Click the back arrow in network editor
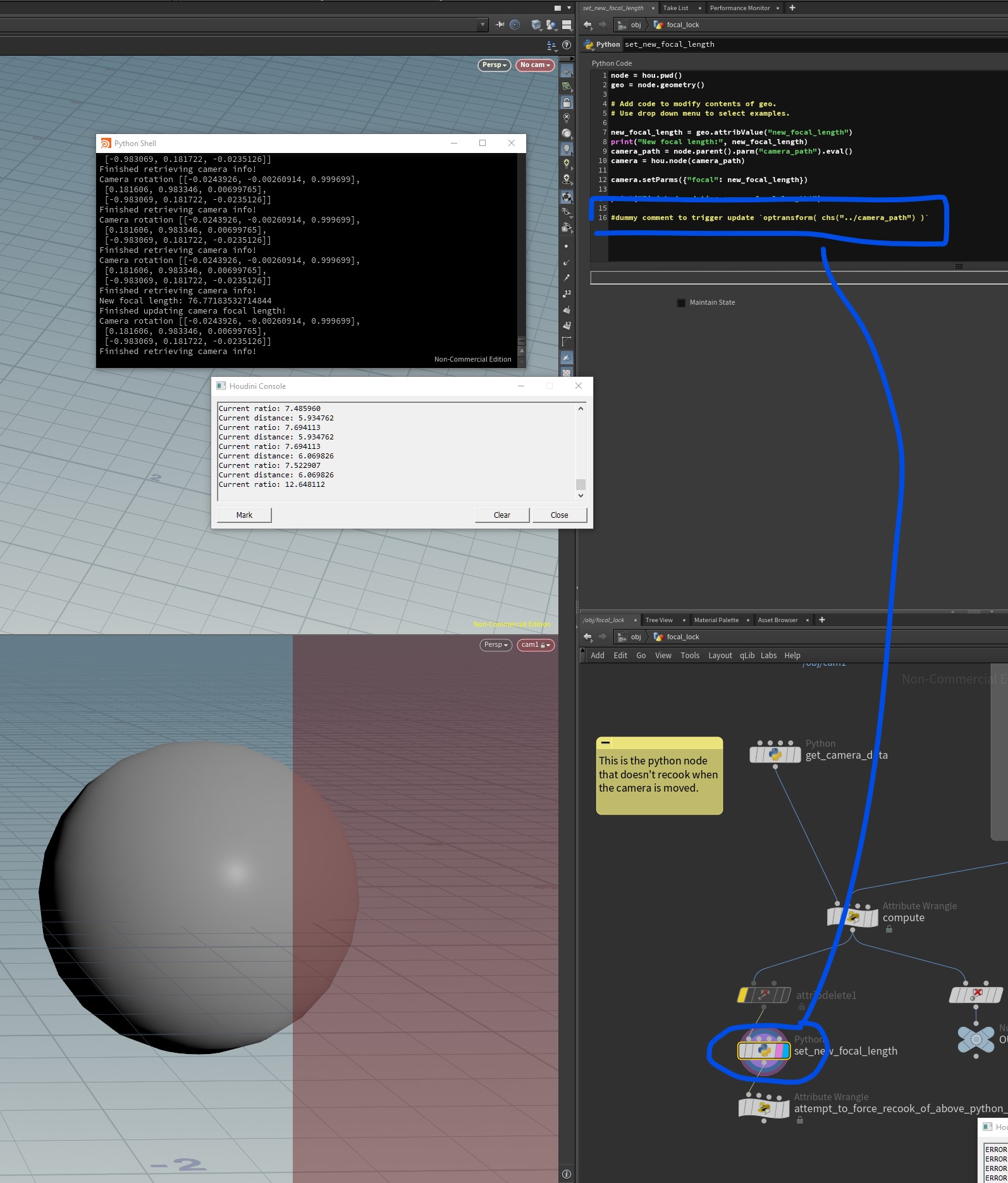The width and height of the screenshot is (1008, 1183). pyautogui.click(x=587, y=637)
